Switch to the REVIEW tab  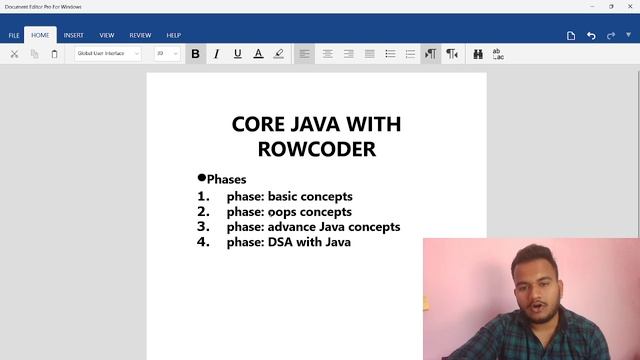140,36
